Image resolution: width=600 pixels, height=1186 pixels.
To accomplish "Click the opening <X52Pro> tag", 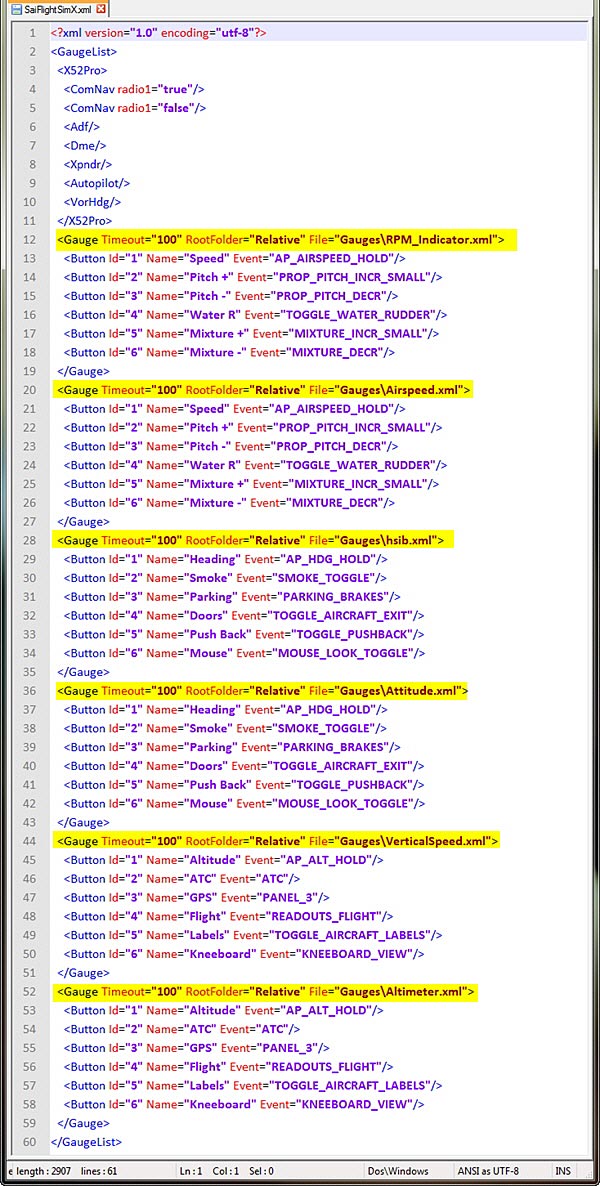I will pos(82,70).
